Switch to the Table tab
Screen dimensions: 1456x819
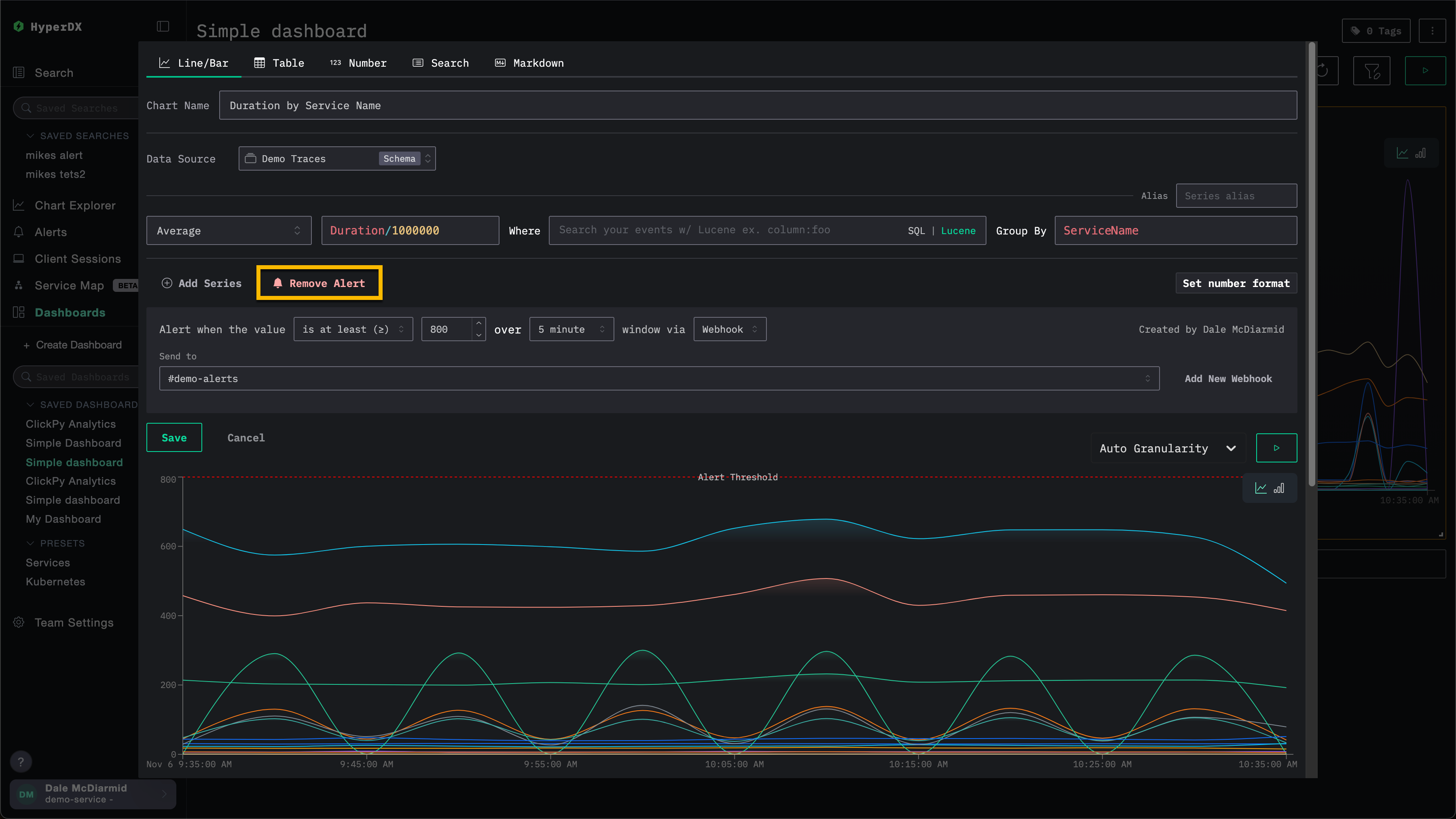279,63
